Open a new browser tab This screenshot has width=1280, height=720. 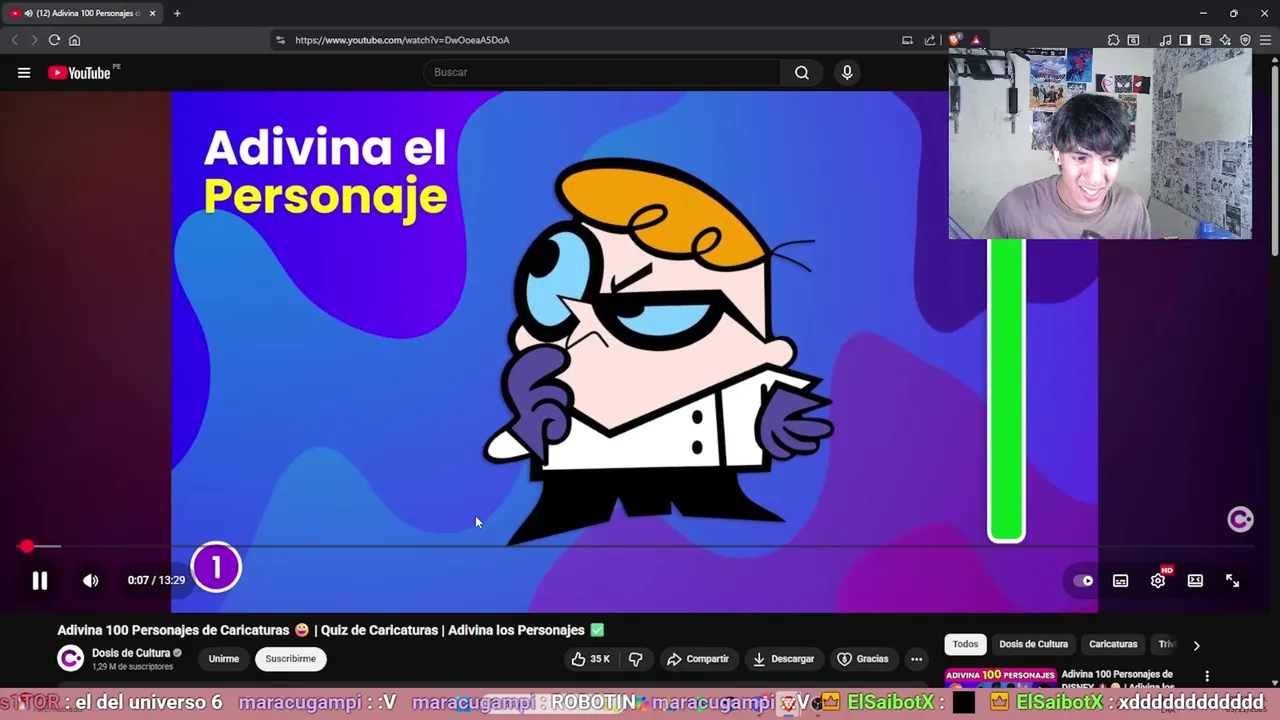point(177,13)
